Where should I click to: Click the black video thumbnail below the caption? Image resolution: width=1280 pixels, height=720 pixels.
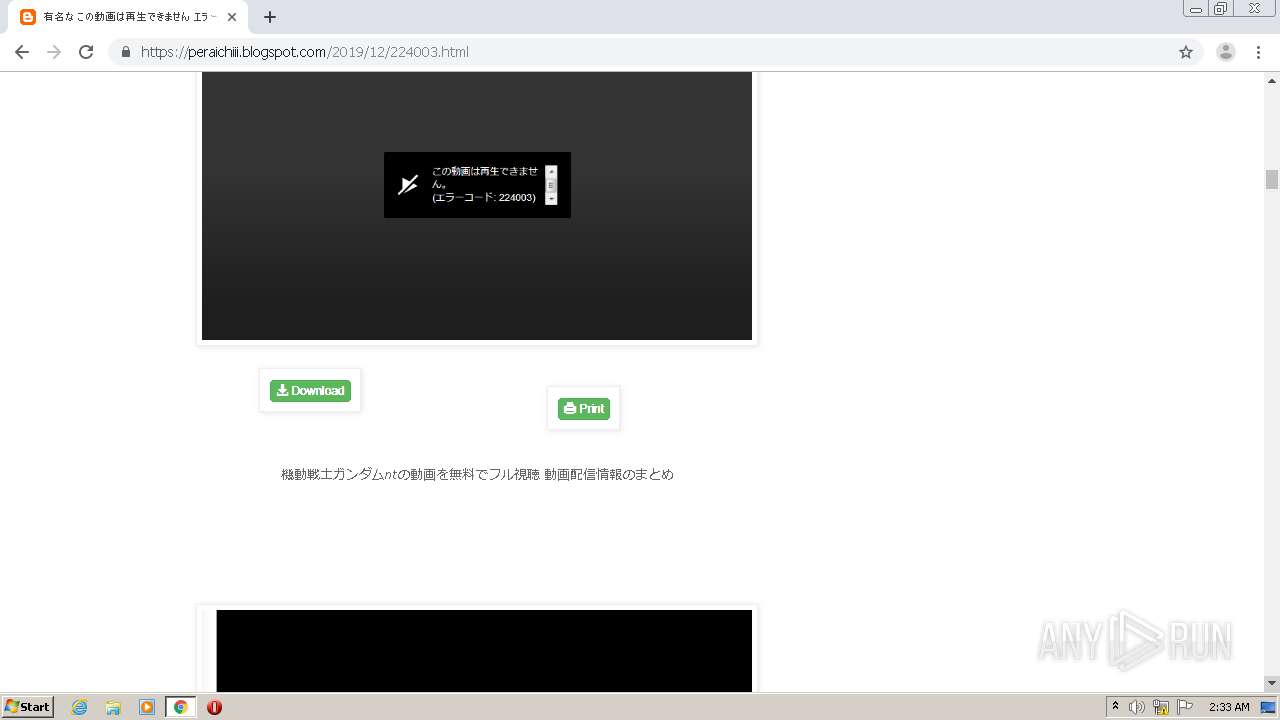pyautogui.click(x=484, y=651)
